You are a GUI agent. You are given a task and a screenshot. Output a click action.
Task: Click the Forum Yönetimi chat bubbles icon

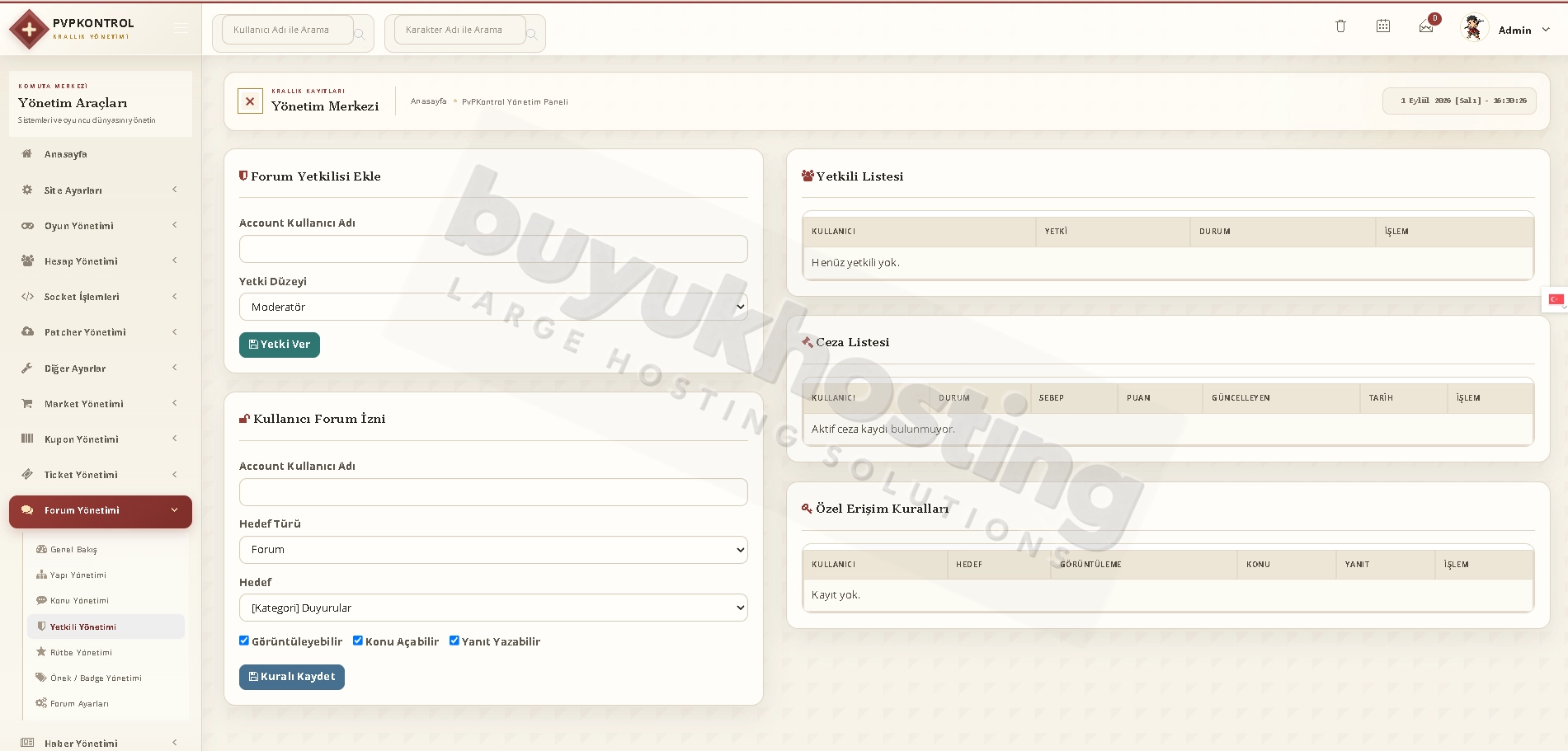(x=27, y=510)
